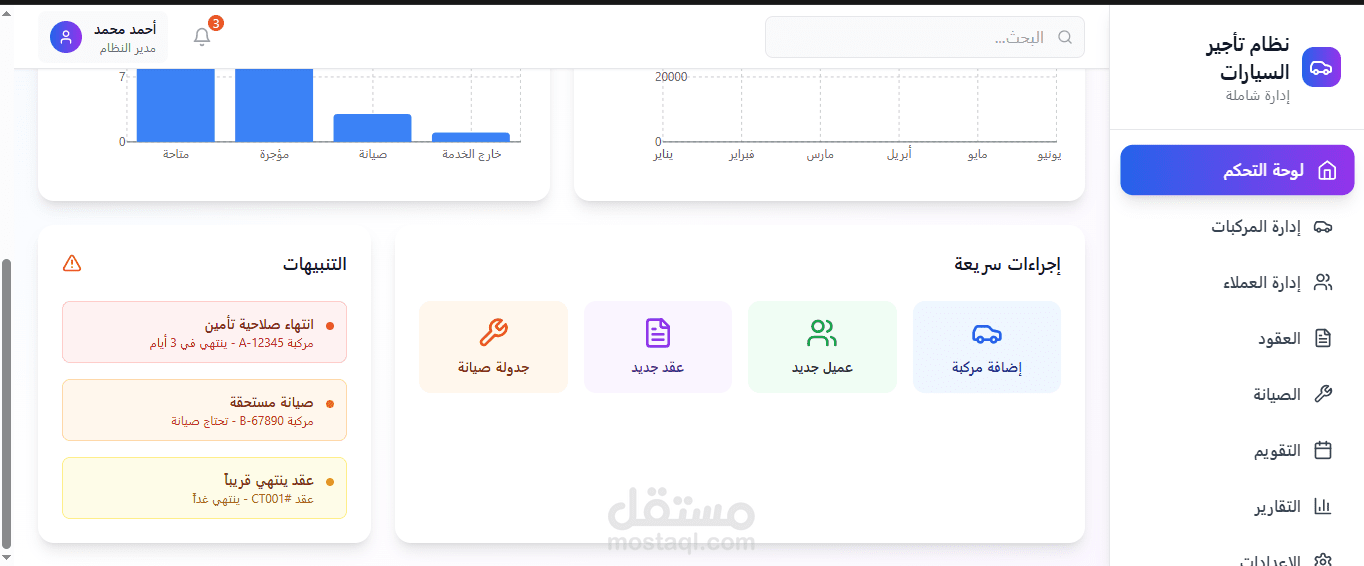Viewport: 1364px width, 566px height.
Task: Click the scrollbar down arrow
Action: 6,557
